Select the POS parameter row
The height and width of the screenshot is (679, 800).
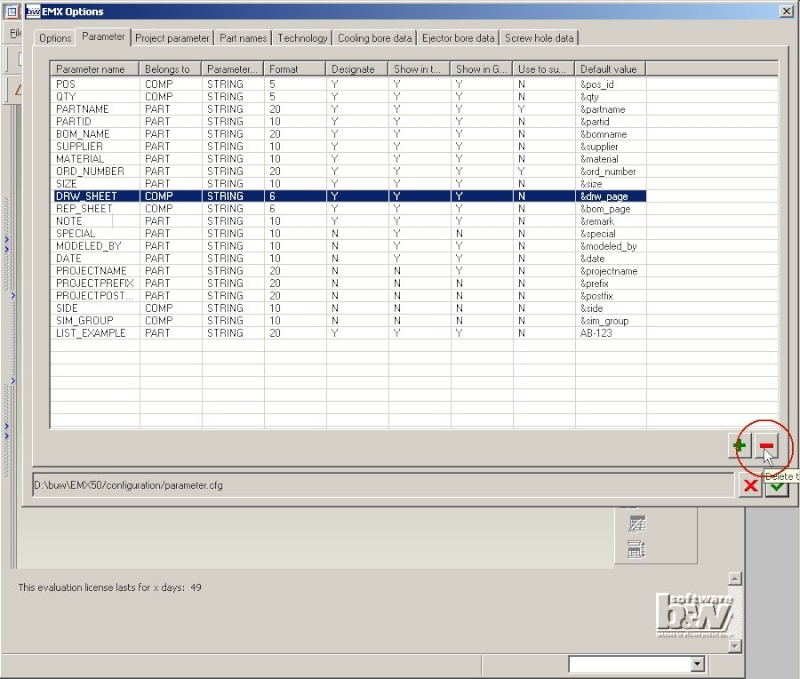[x=349, y=84]
